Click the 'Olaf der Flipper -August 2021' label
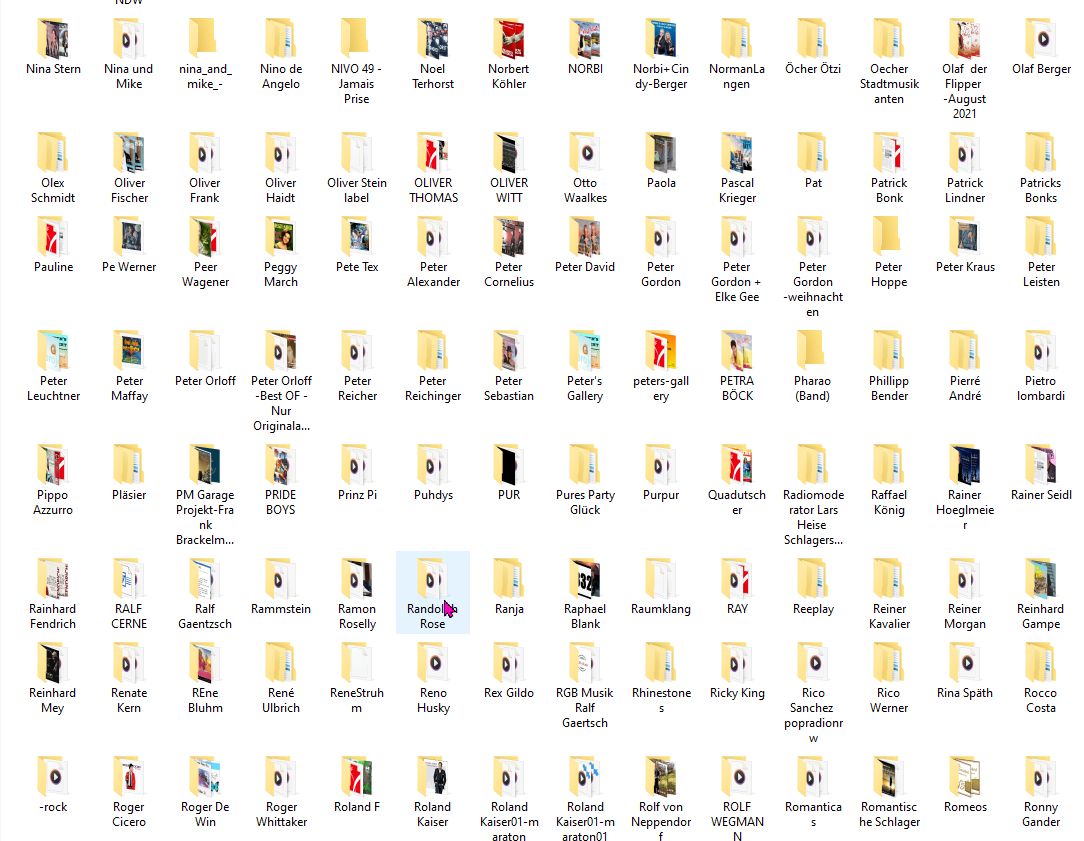 tap(965, 91)
